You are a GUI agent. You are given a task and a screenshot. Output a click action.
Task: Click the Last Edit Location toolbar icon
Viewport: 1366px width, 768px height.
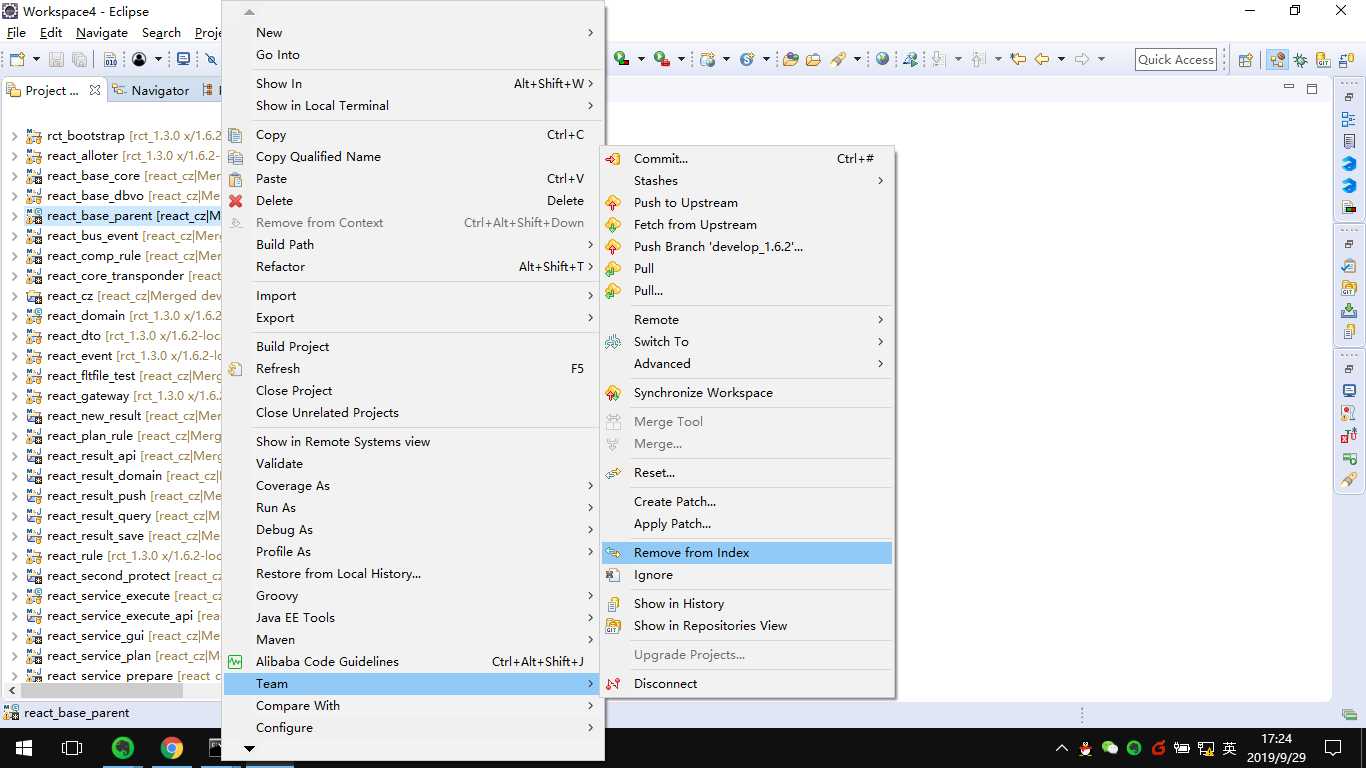pyautogui.click(x=1018, y=59)
